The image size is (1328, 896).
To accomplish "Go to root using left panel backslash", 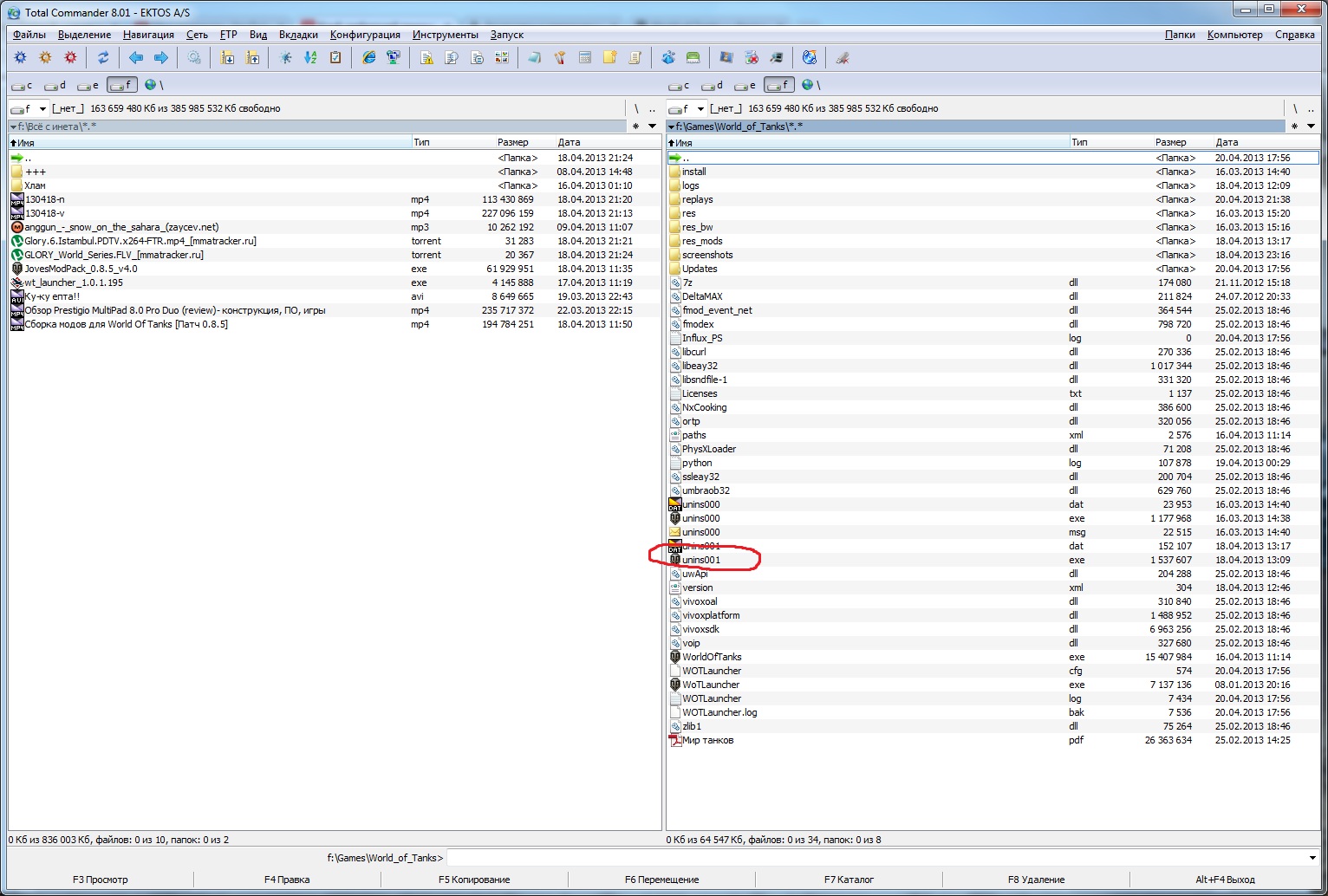I will [x=636, y=108].
